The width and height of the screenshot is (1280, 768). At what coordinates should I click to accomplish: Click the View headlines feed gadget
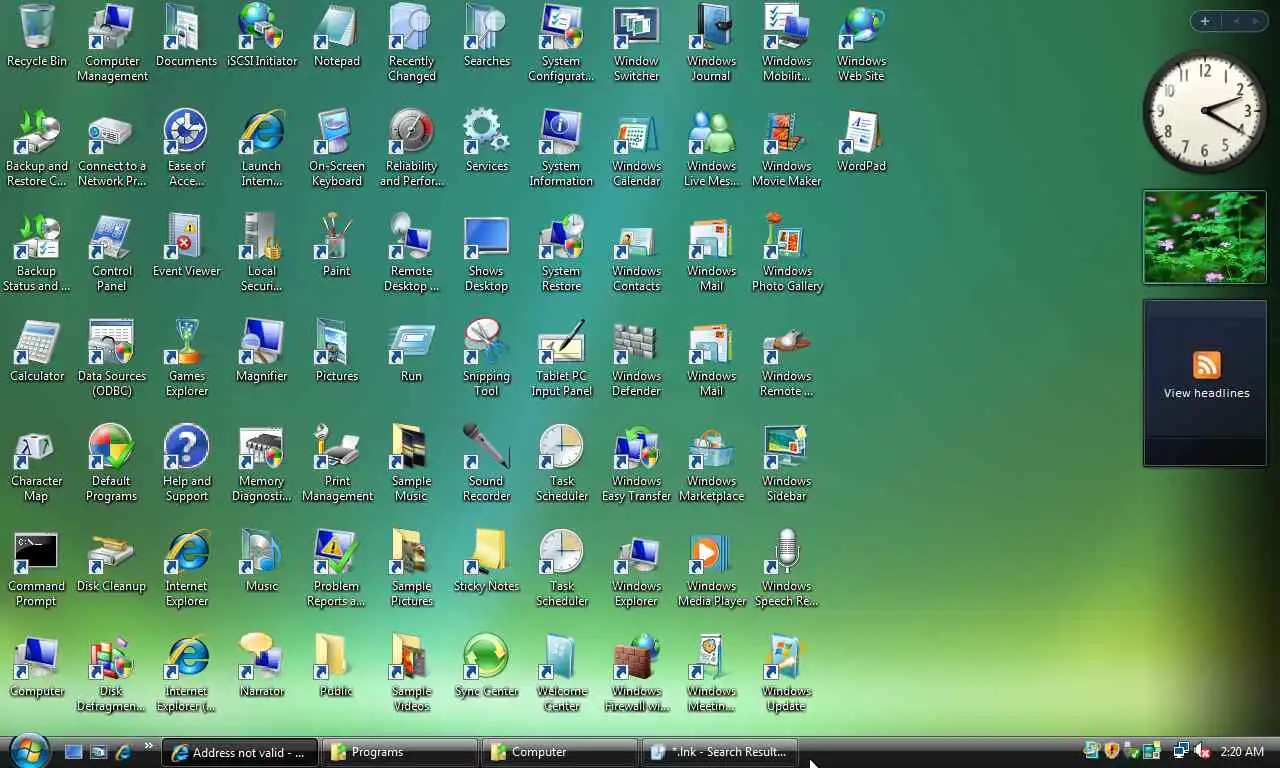pyautogui.click(x=1206, y=383)
